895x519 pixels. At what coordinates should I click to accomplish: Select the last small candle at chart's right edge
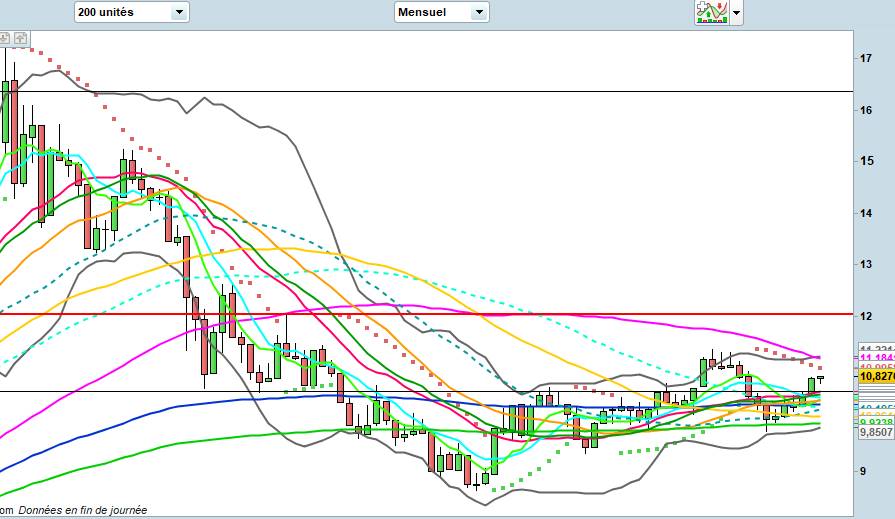pyautogui.click(x=820, y=378)
